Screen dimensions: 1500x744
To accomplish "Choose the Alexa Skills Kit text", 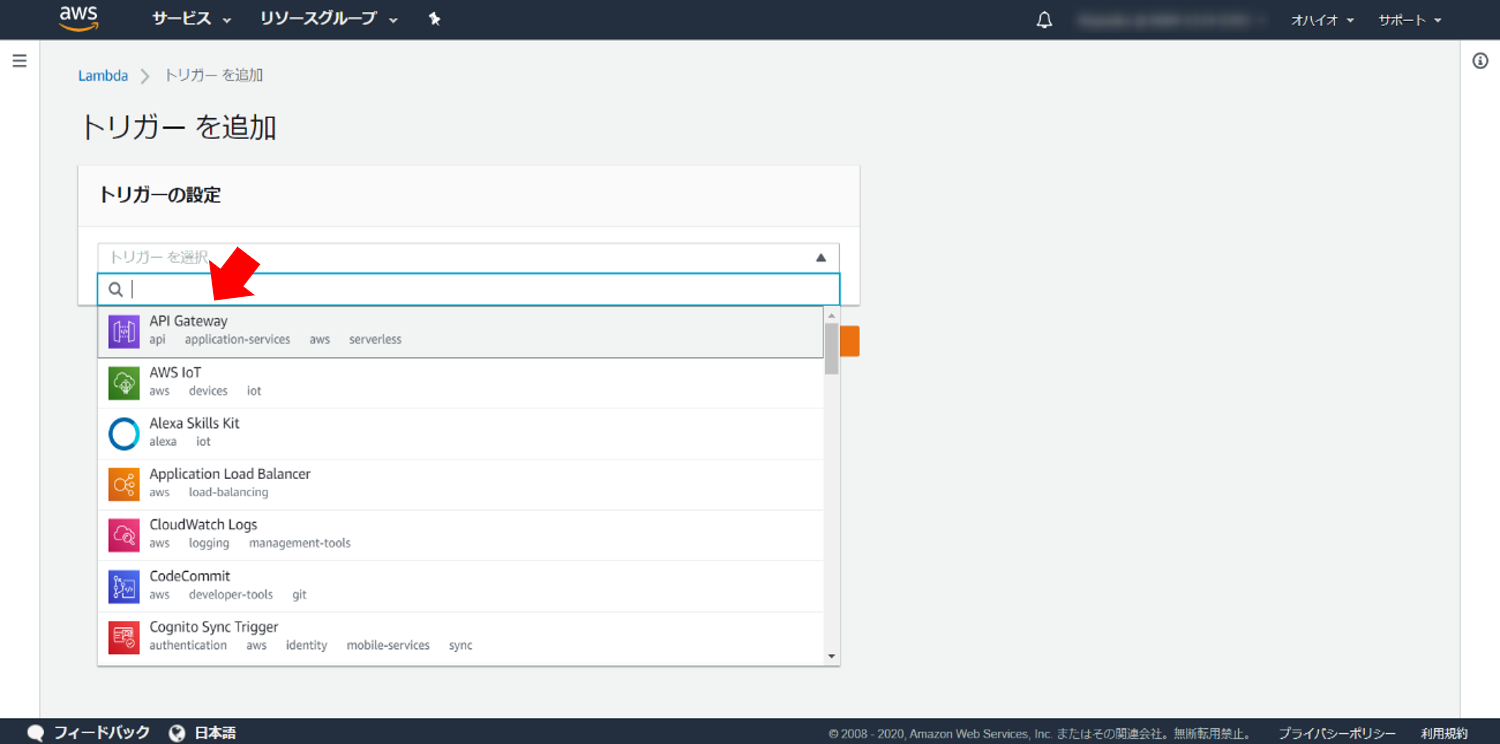I will coord(194,423).
